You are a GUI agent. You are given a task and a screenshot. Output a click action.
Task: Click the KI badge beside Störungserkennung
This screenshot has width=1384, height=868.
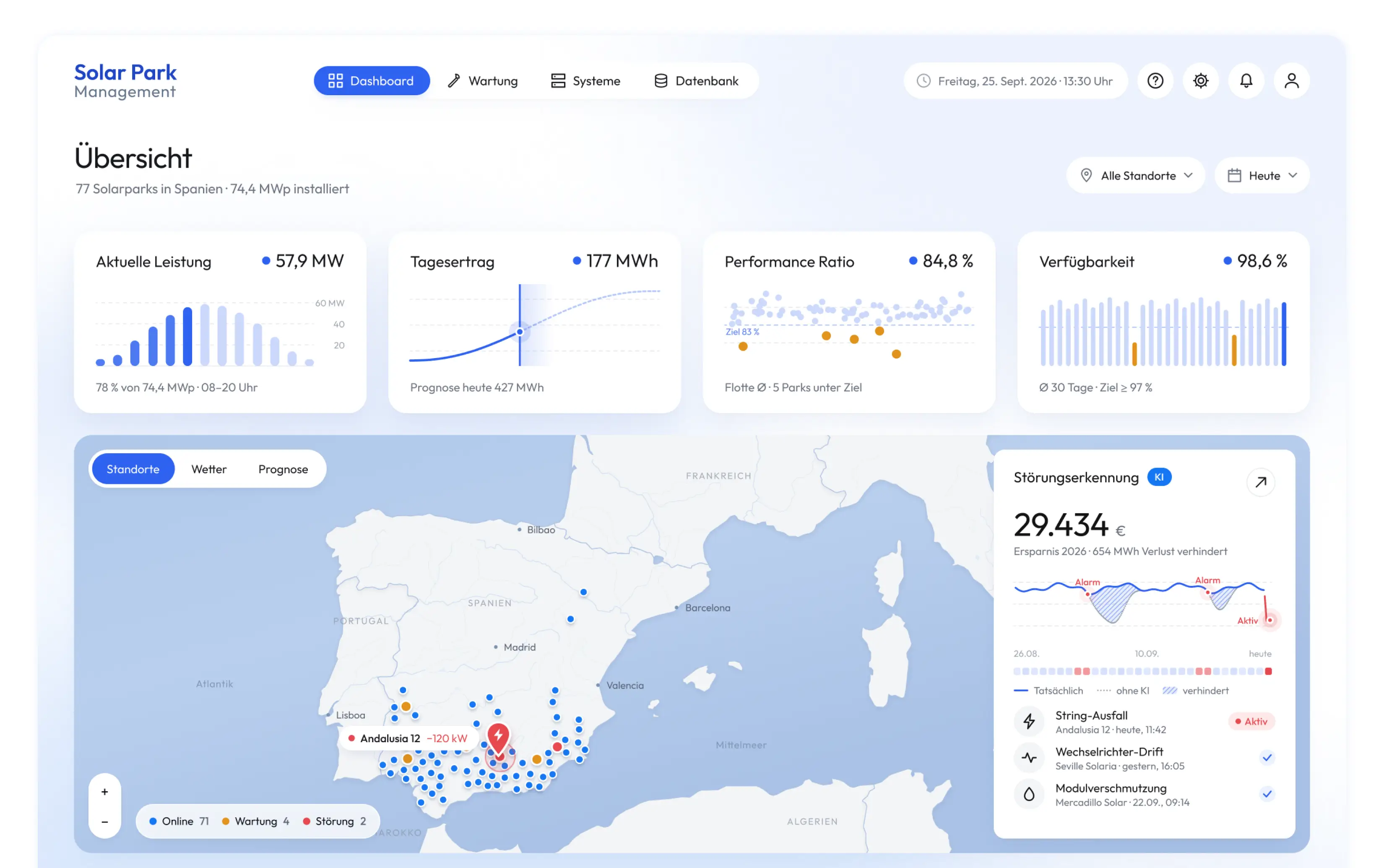1159,477
